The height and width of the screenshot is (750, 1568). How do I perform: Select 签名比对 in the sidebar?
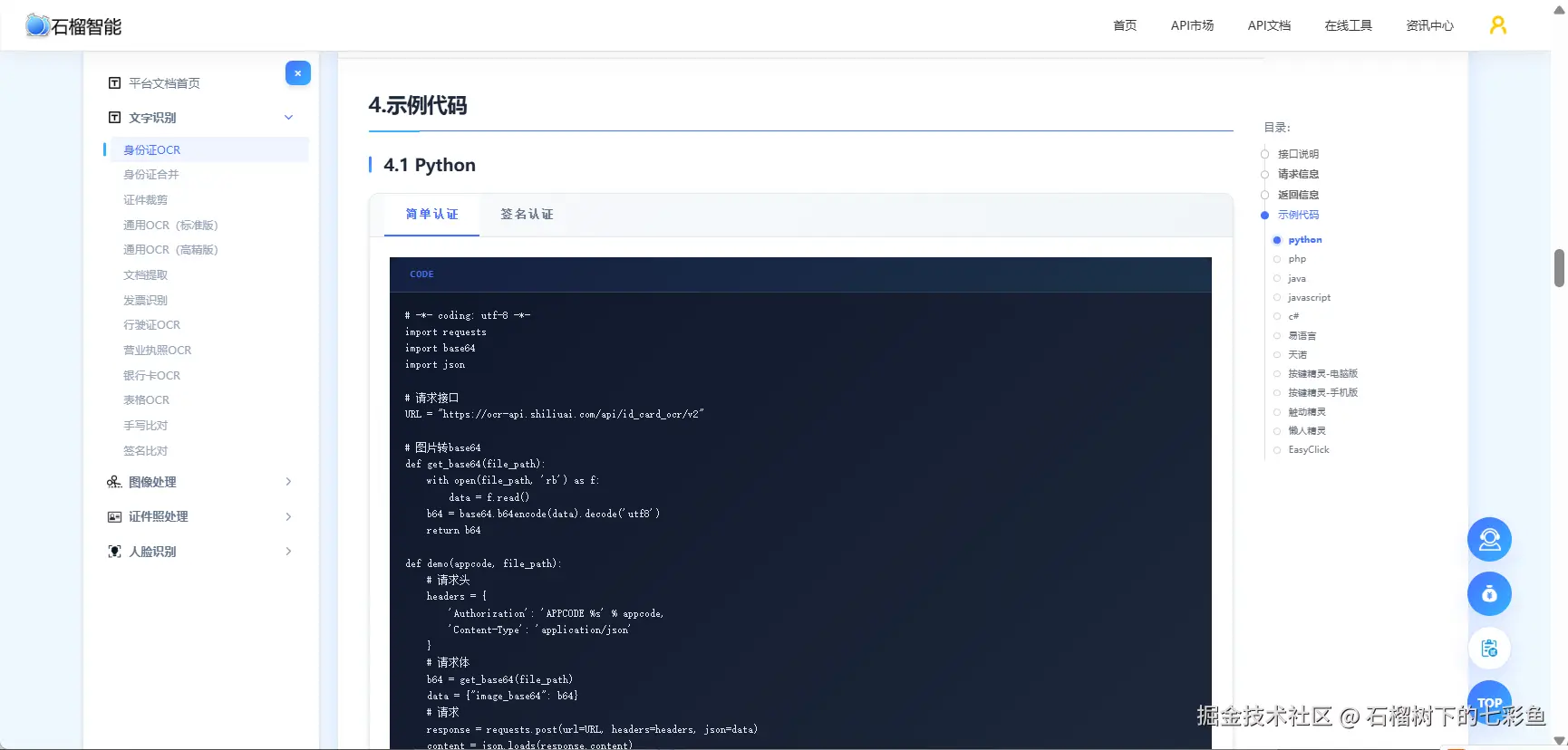145,451
